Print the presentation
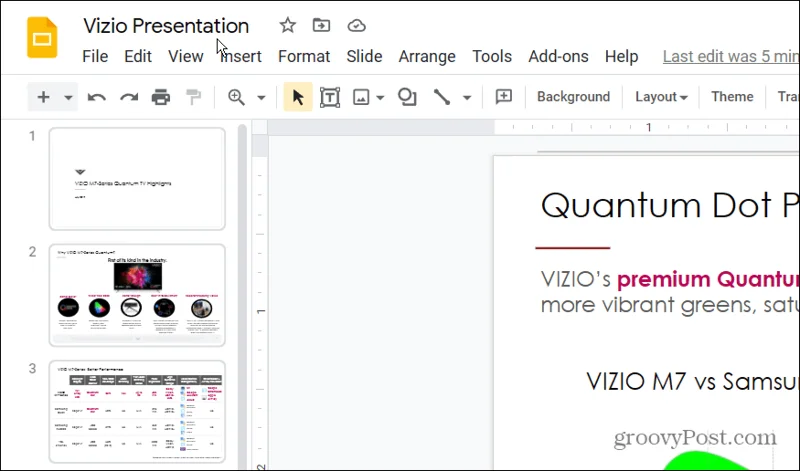 click(161, 97)
